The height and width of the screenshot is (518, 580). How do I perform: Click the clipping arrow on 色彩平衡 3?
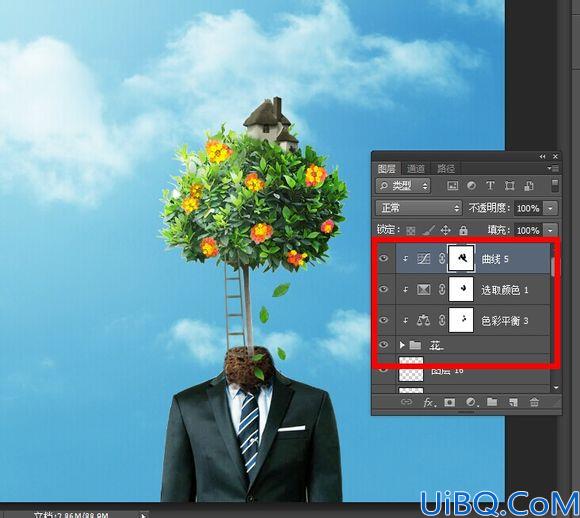pos(405,320)
